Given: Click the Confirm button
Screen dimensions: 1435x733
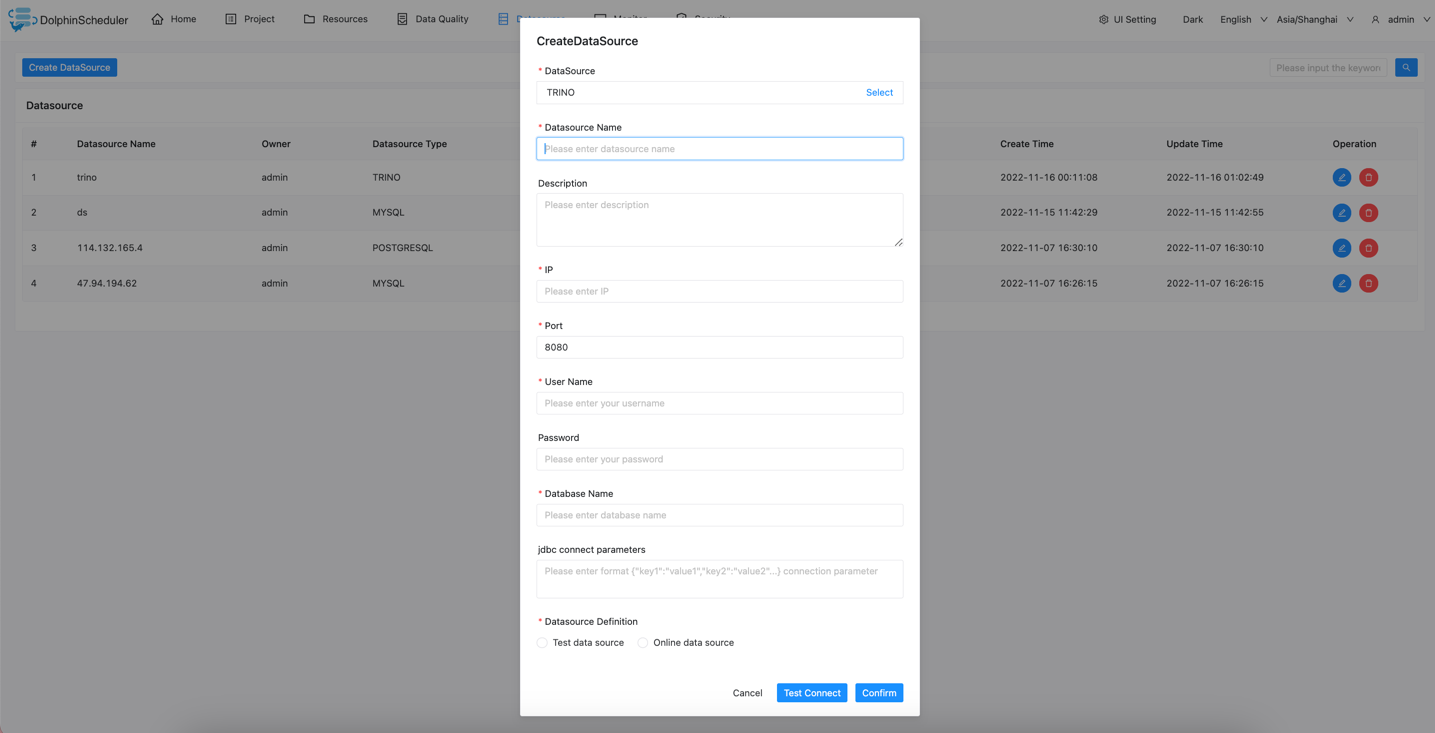Looking at the screenshot, I should click(x=878, y=693).
